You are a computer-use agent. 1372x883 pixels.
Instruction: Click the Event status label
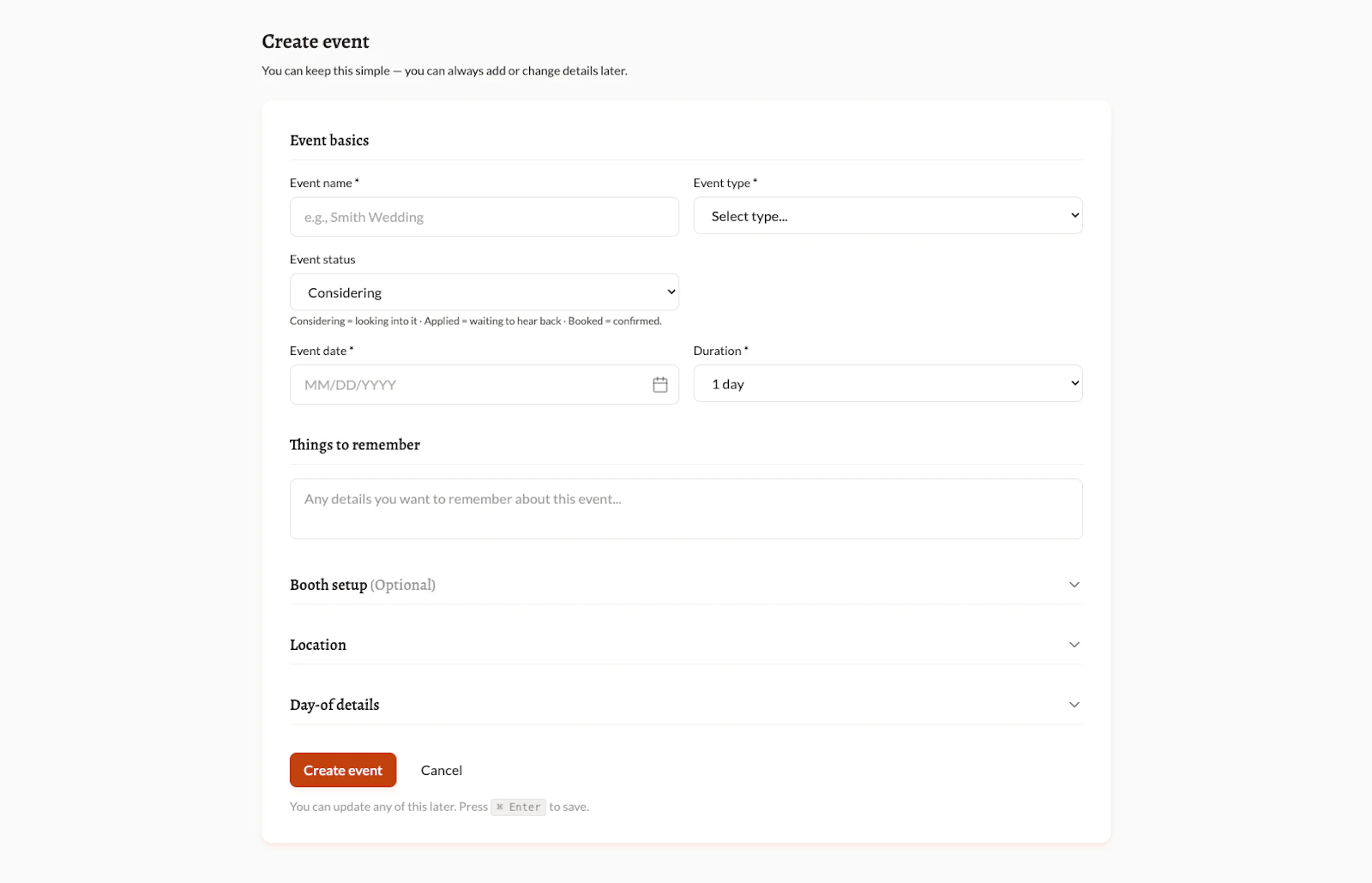point(322,260)
